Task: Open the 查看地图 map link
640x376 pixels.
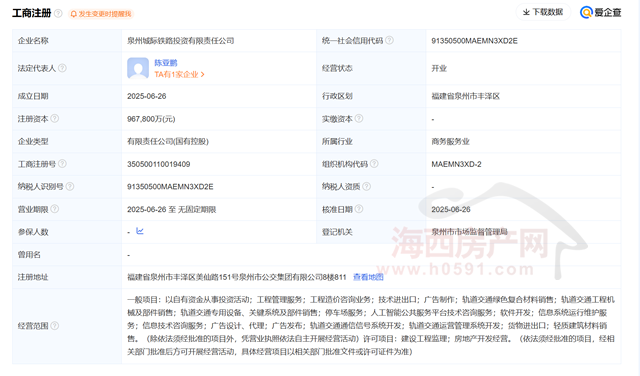Action: 368,277
